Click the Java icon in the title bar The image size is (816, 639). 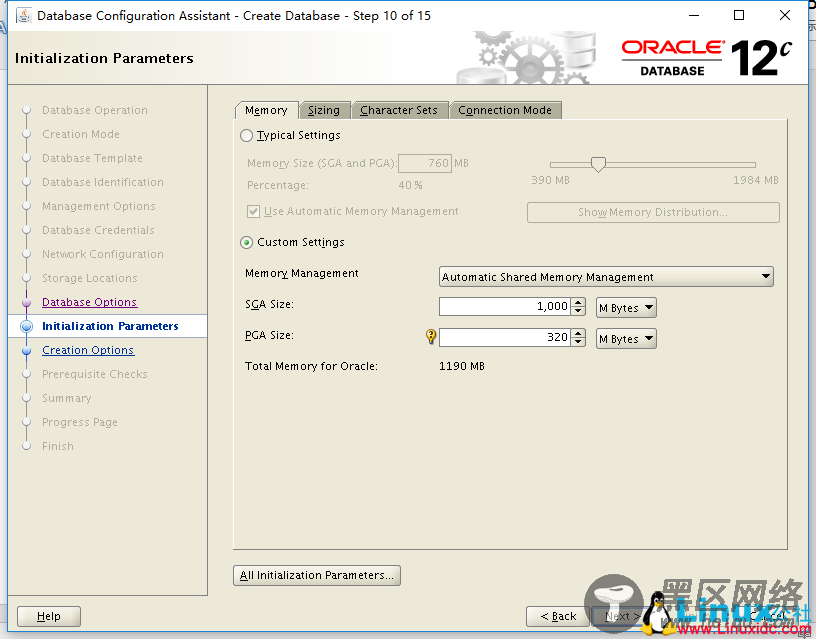click(x=23, y=16)
